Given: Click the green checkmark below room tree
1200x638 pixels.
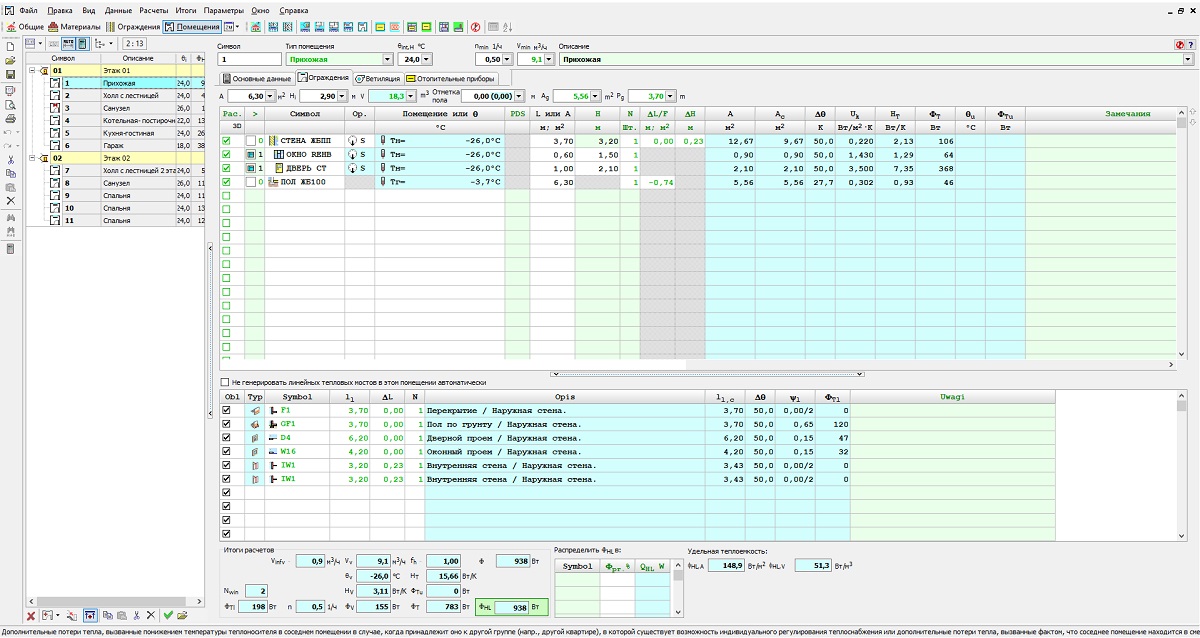Looking at the screenshot, I should [168, 615].
